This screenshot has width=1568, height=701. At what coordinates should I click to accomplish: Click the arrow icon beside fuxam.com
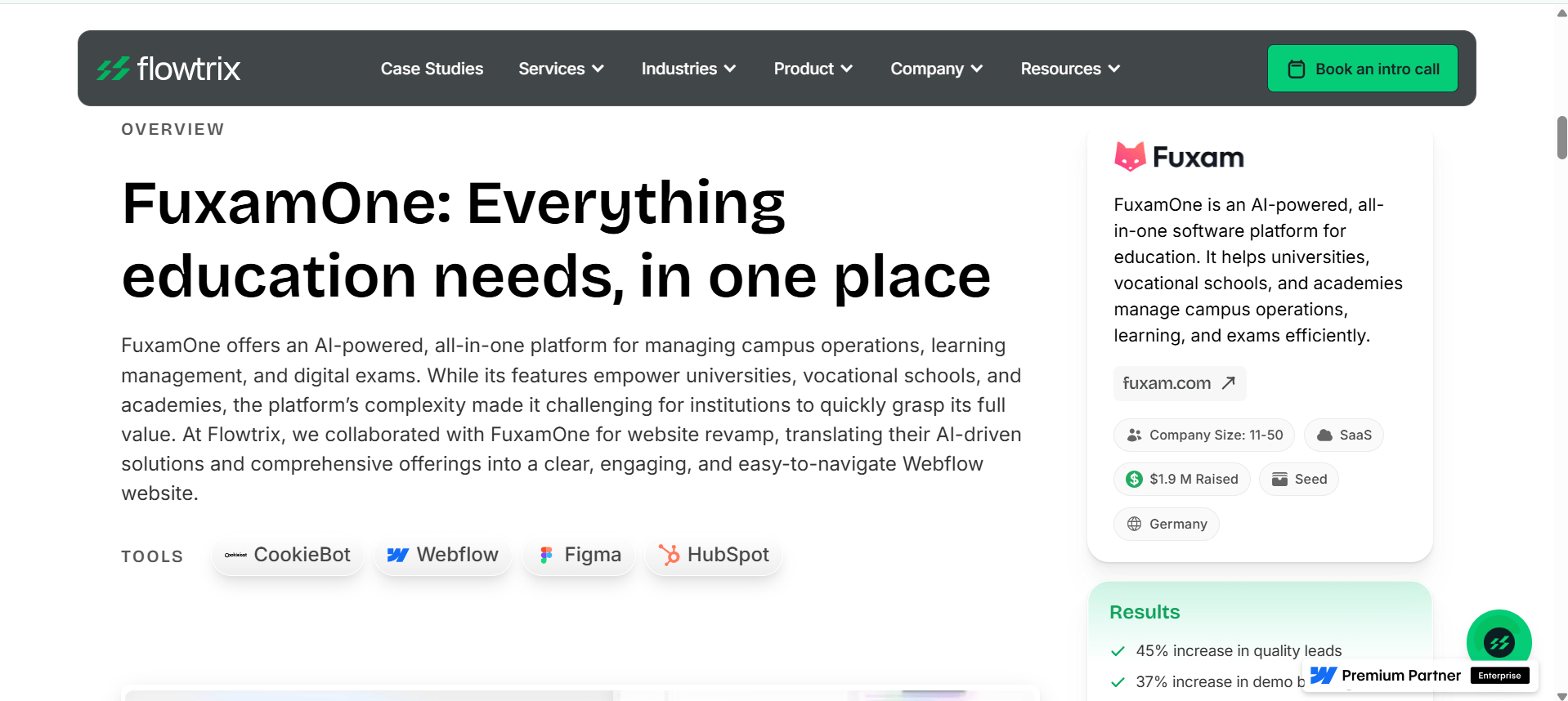[1228, 383]
